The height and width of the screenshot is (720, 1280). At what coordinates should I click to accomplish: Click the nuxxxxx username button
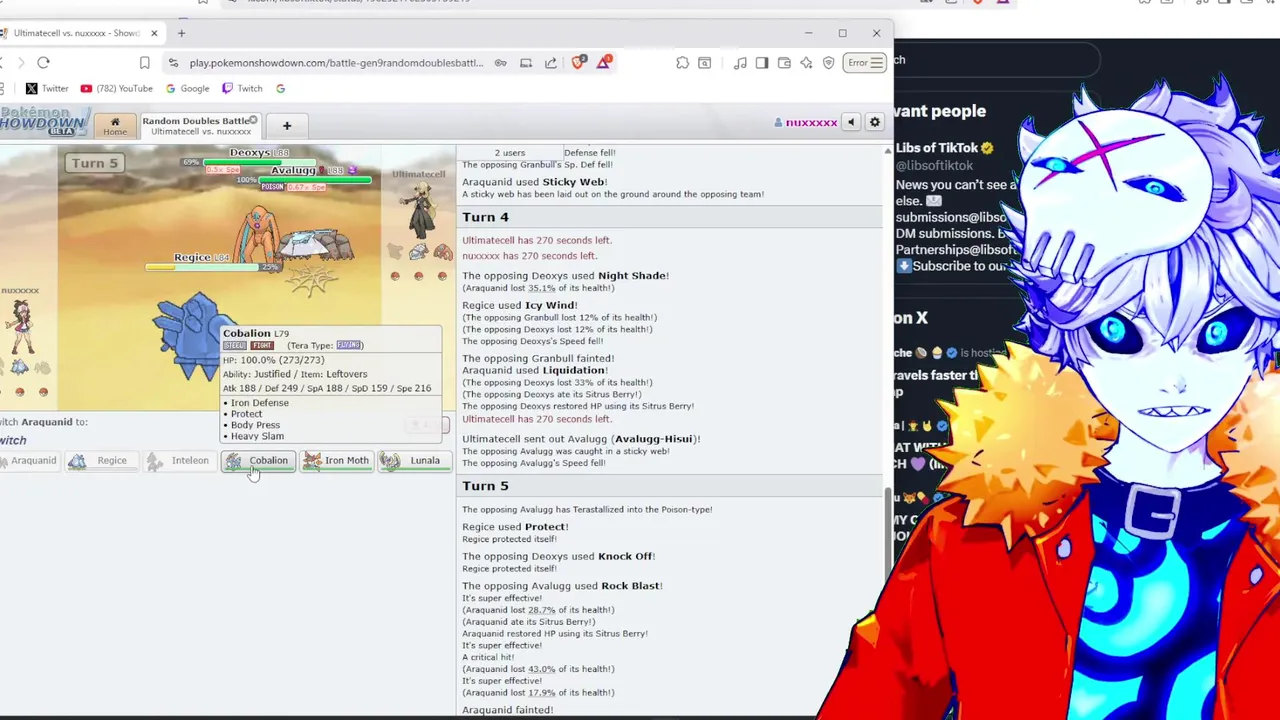point(806,122)
